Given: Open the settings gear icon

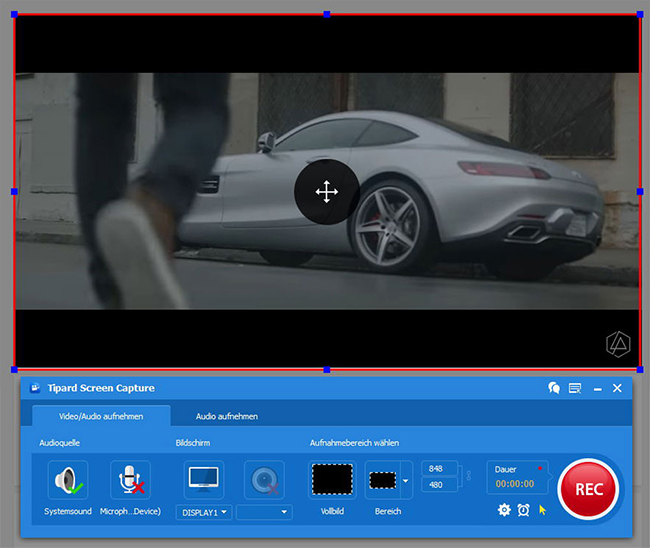Looking at the screenshot, I should [x=505, y=510].
